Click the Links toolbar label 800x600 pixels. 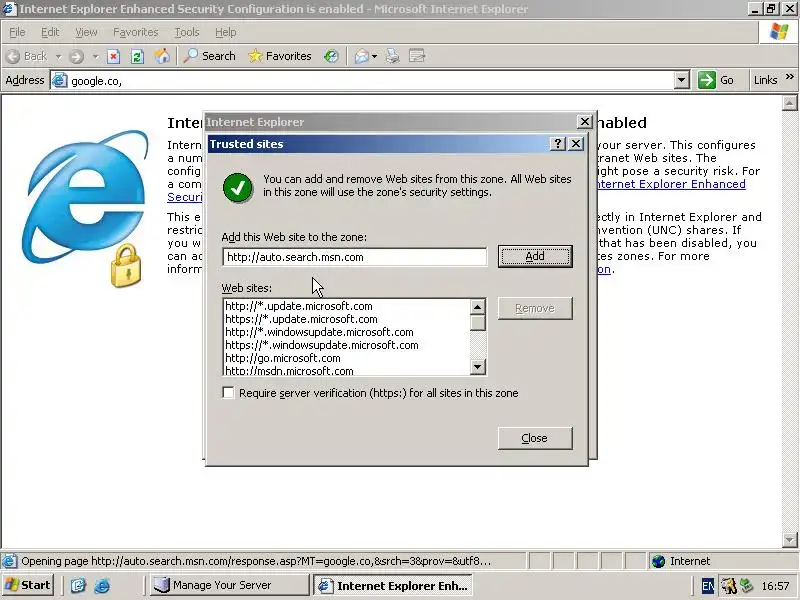click(x=765, y=80)
